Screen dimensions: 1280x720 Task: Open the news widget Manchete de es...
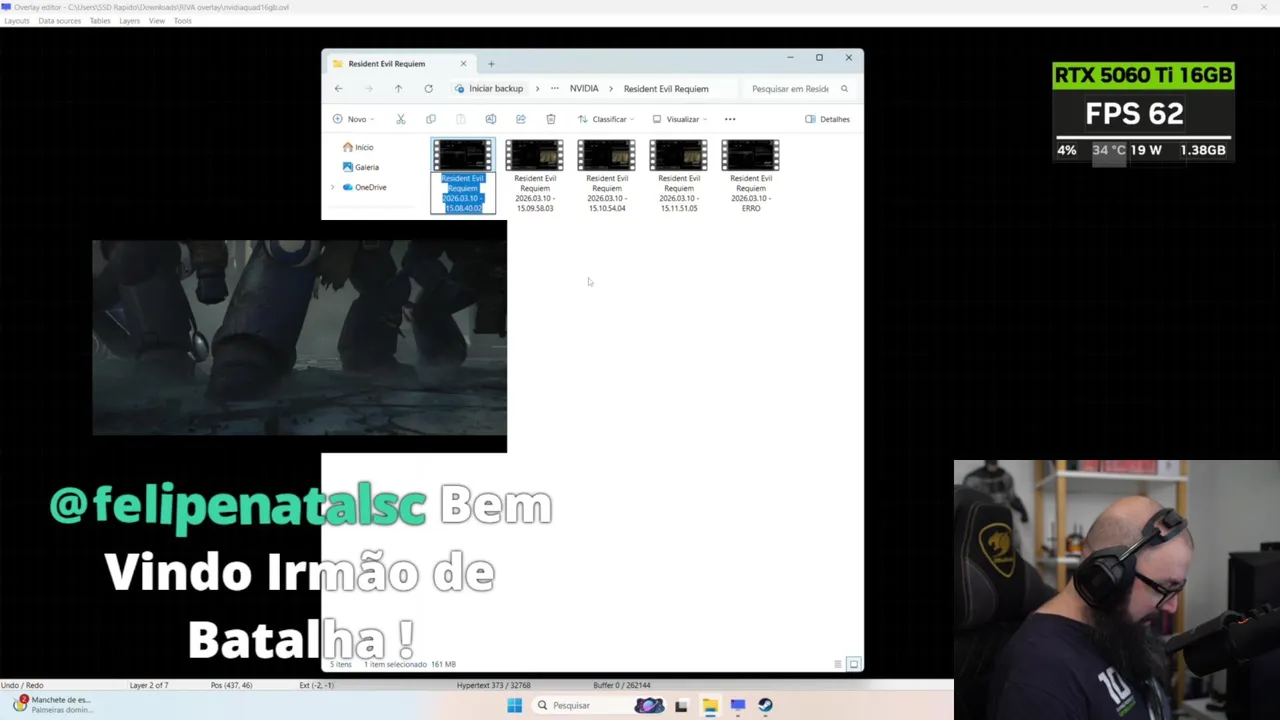52,704
